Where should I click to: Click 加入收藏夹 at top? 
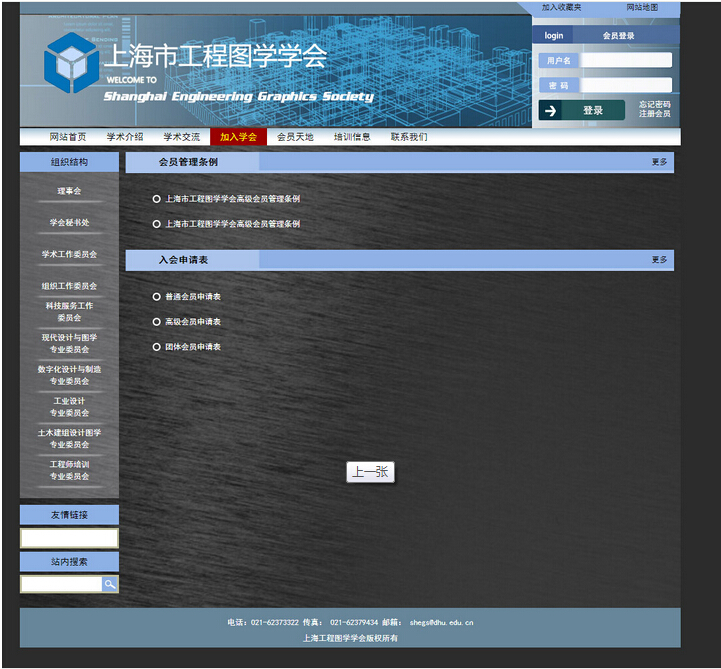pyautogui.click(x=561, y=8)
